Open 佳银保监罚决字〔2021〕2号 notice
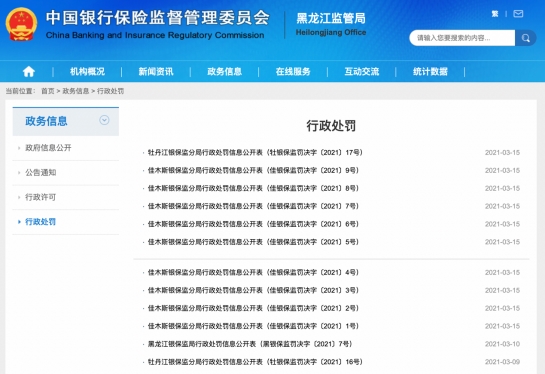 [x=253, y=308]
